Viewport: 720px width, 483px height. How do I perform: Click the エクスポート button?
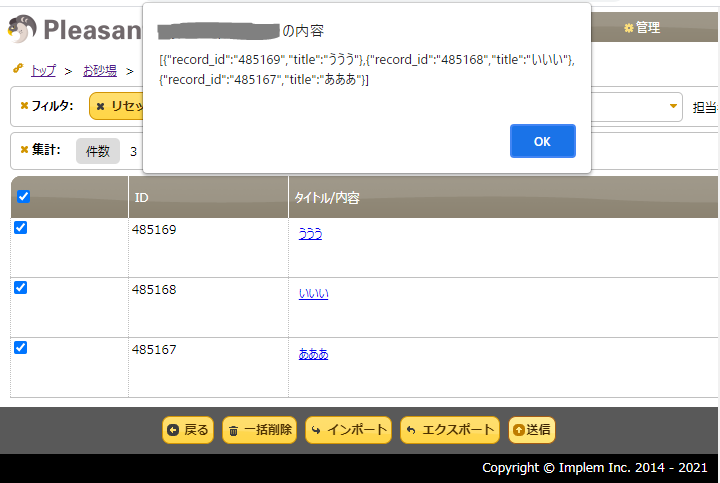450,430
